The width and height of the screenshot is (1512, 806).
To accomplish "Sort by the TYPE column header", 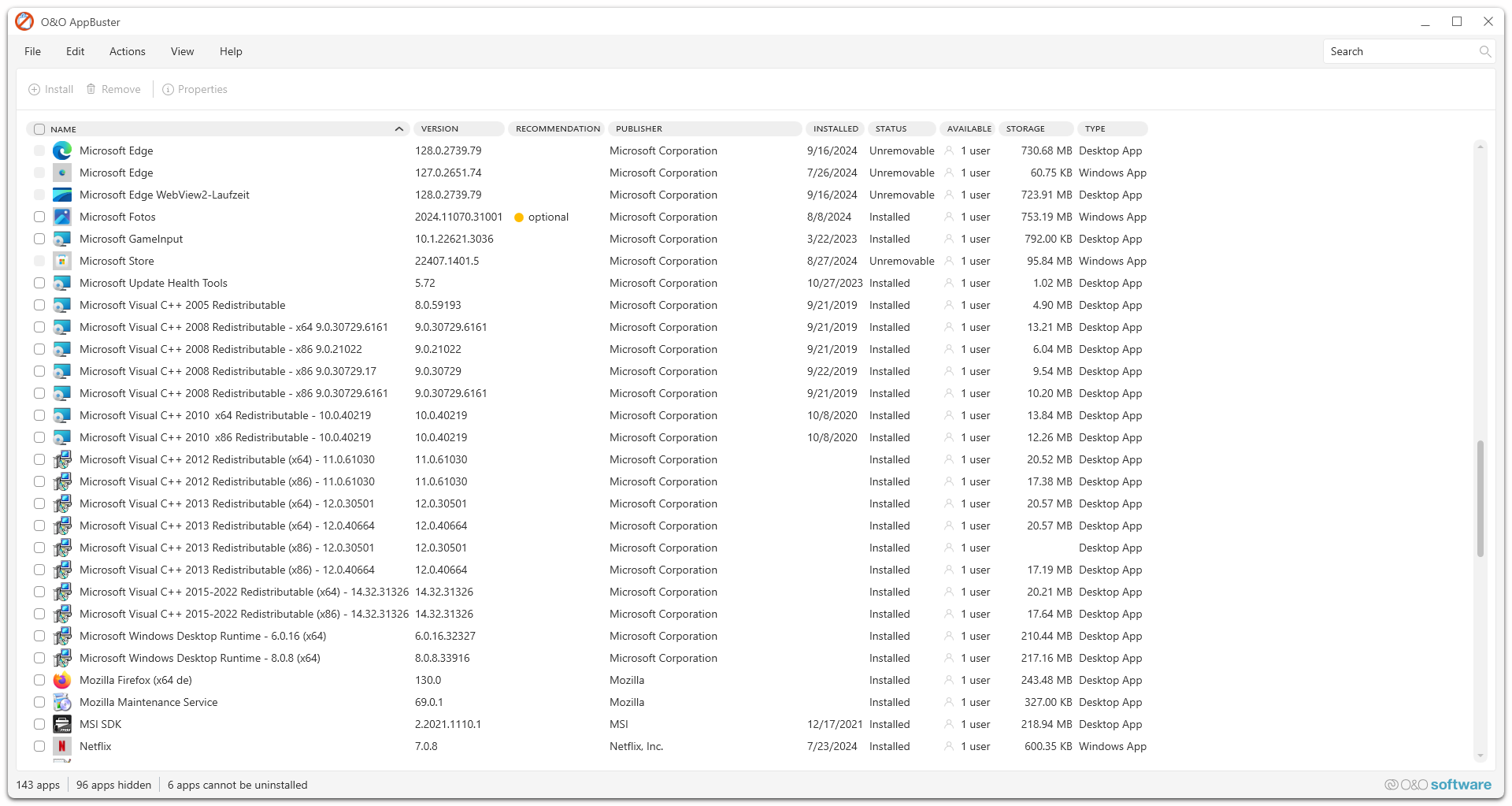I will (1113, 129).
